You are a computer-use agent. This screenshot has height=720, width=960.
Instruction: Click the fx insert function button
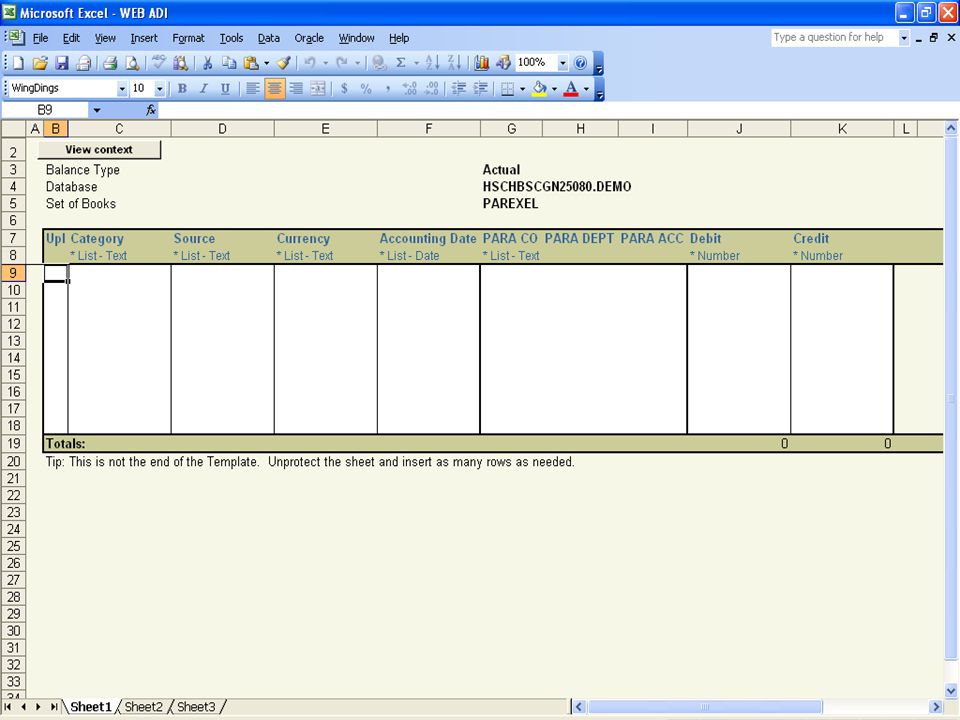(151, 110)
